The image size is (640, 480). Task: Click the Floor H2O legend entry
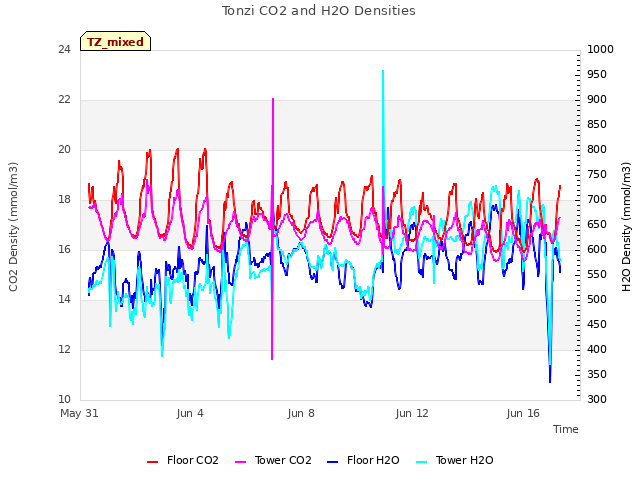tap(363, 461)
